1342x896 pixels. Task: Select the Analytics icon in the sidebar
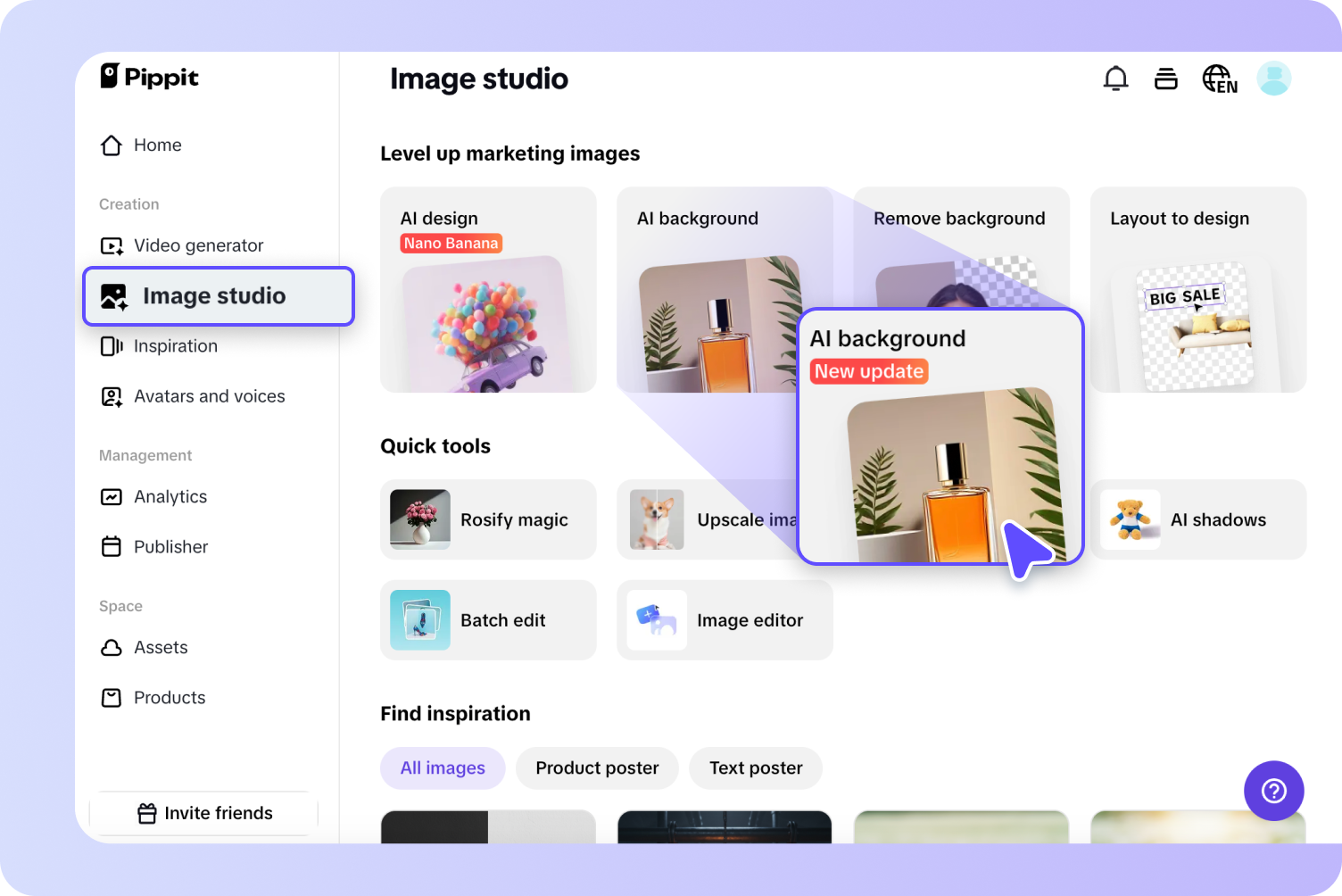tap(111, 496)
